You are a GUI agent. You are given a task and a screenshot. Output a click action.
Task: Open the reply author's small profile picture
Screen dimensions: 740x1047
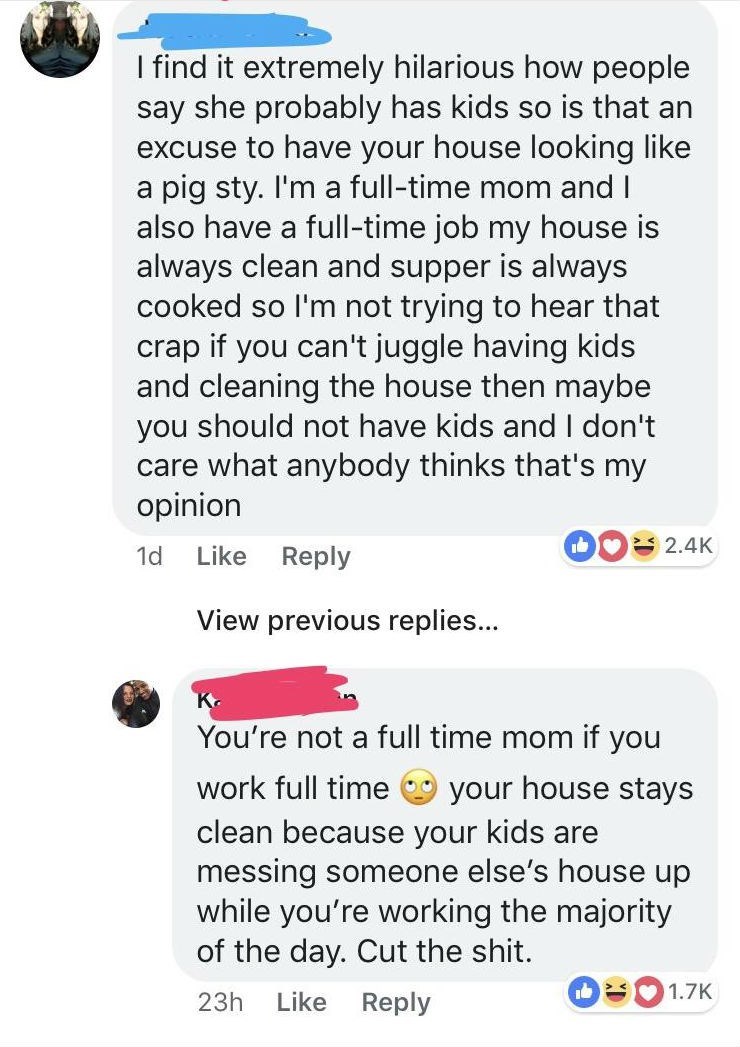135,703
